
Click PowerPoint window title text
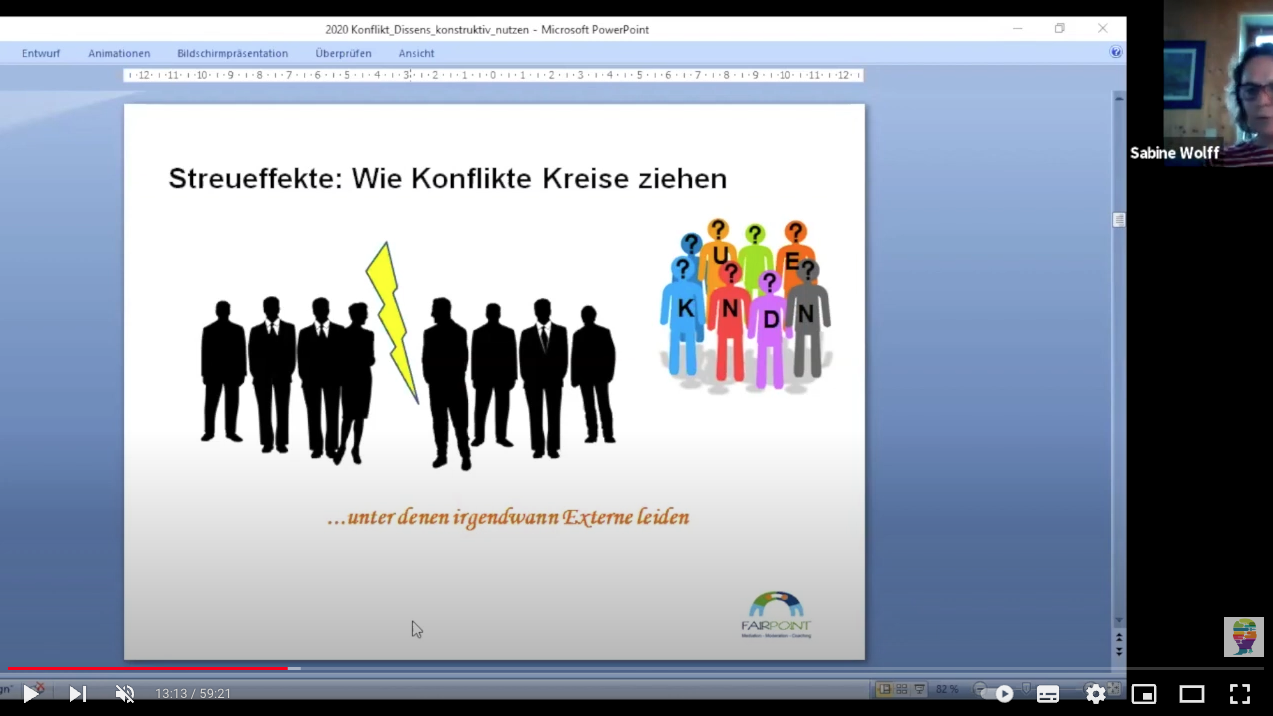pyautogui.click(x=487, y=30)
